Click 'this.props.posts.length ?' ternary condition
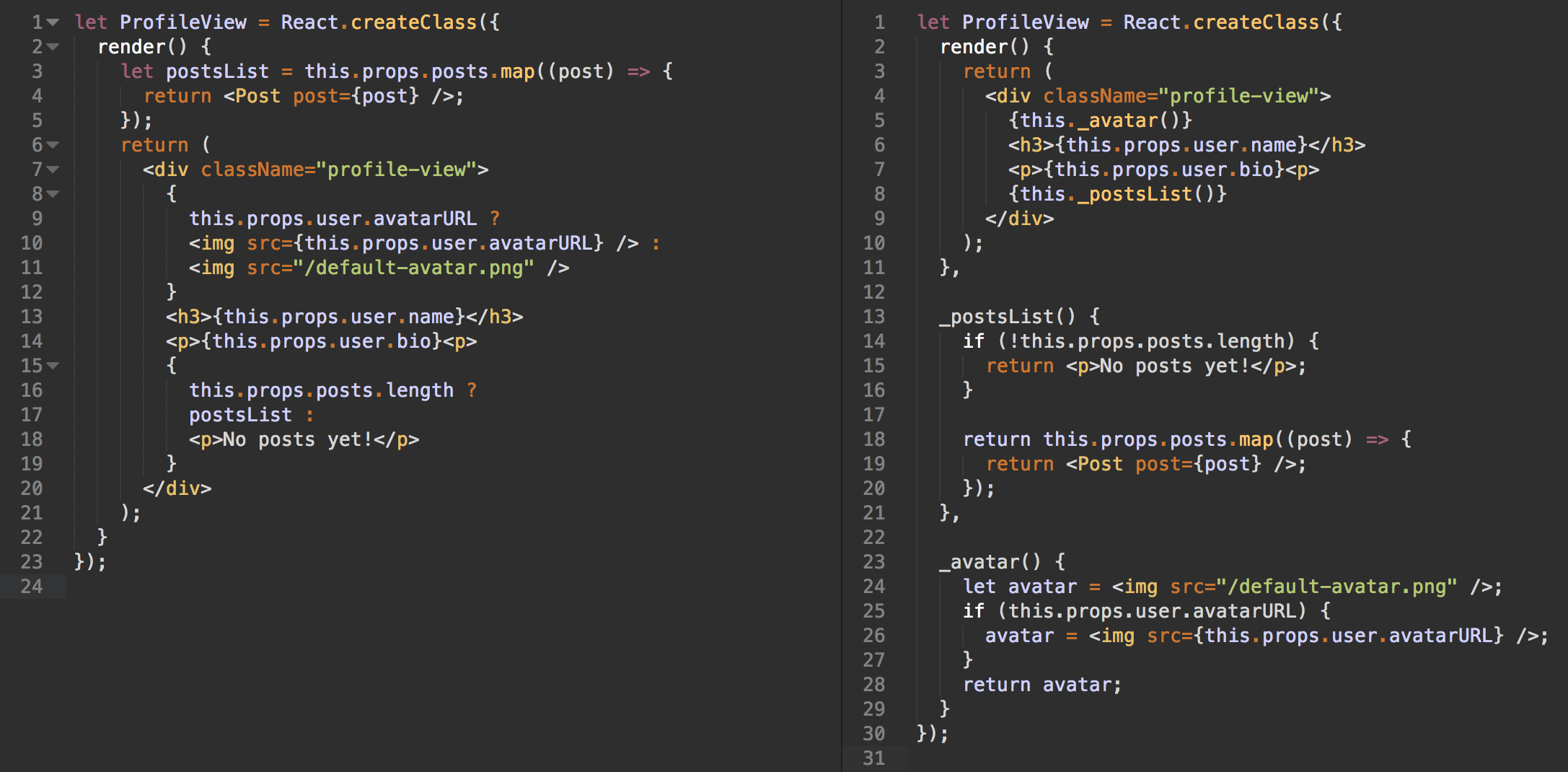The image size is (1568, 772). click(332, 390)
